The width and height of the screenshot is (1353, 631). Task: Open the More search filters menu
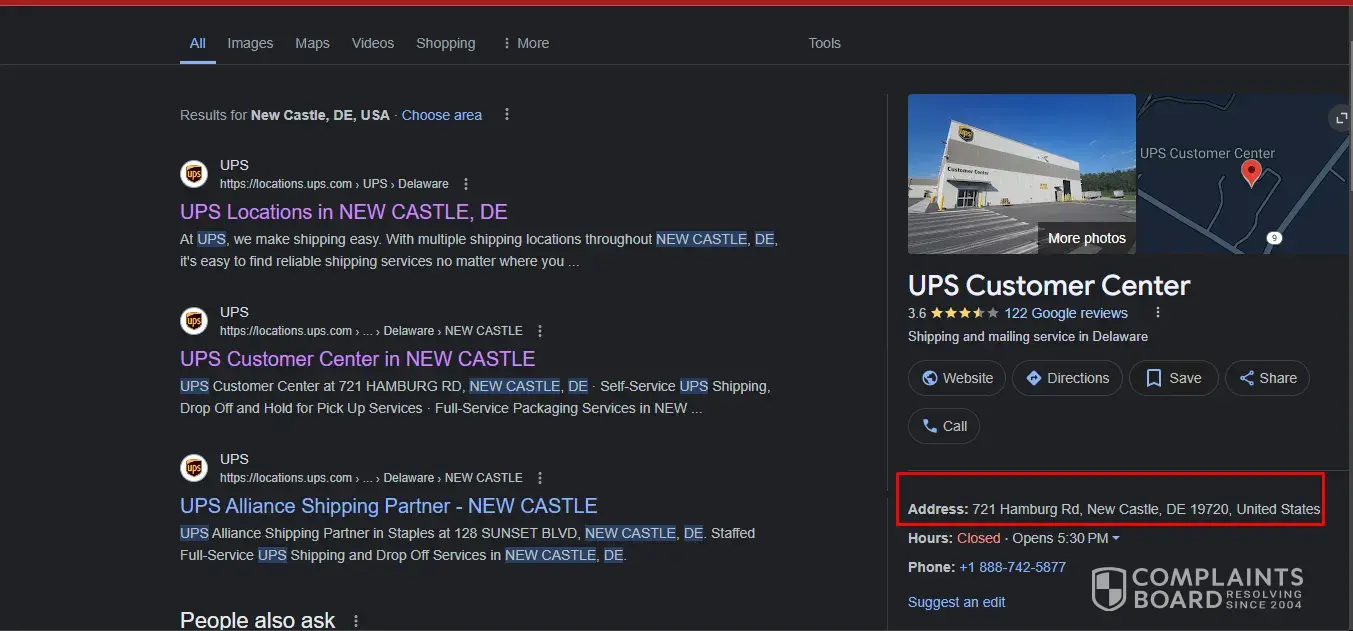tap(526, 43)
